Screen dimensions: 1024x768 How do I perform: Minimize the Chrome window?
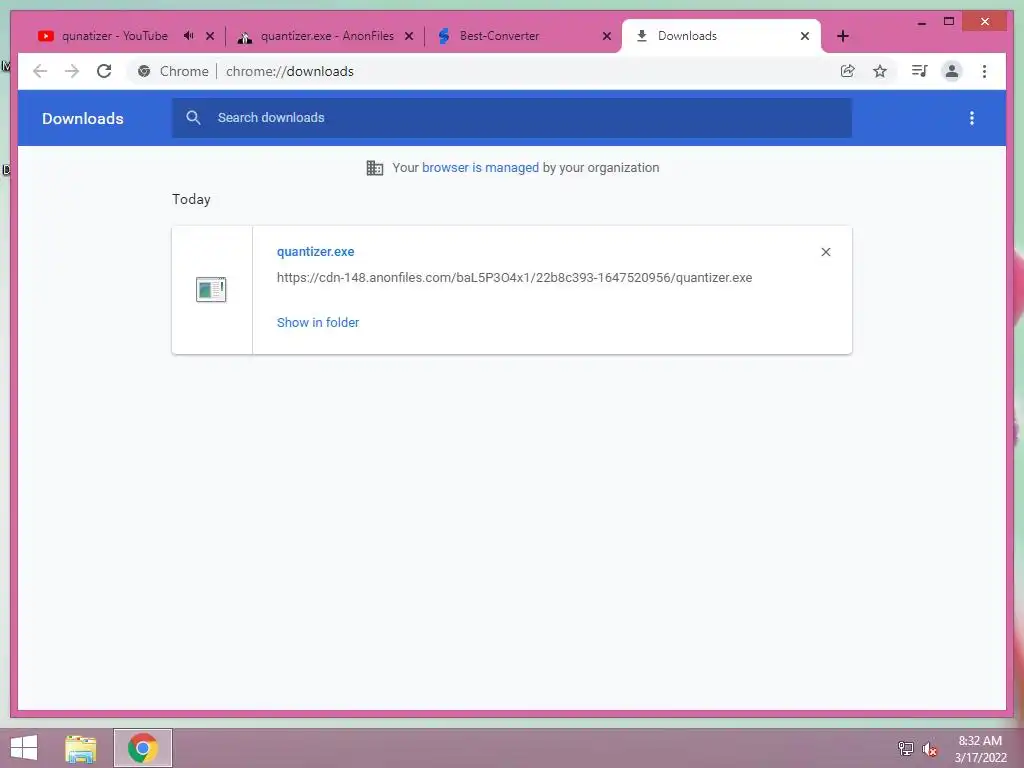(921, 22)
